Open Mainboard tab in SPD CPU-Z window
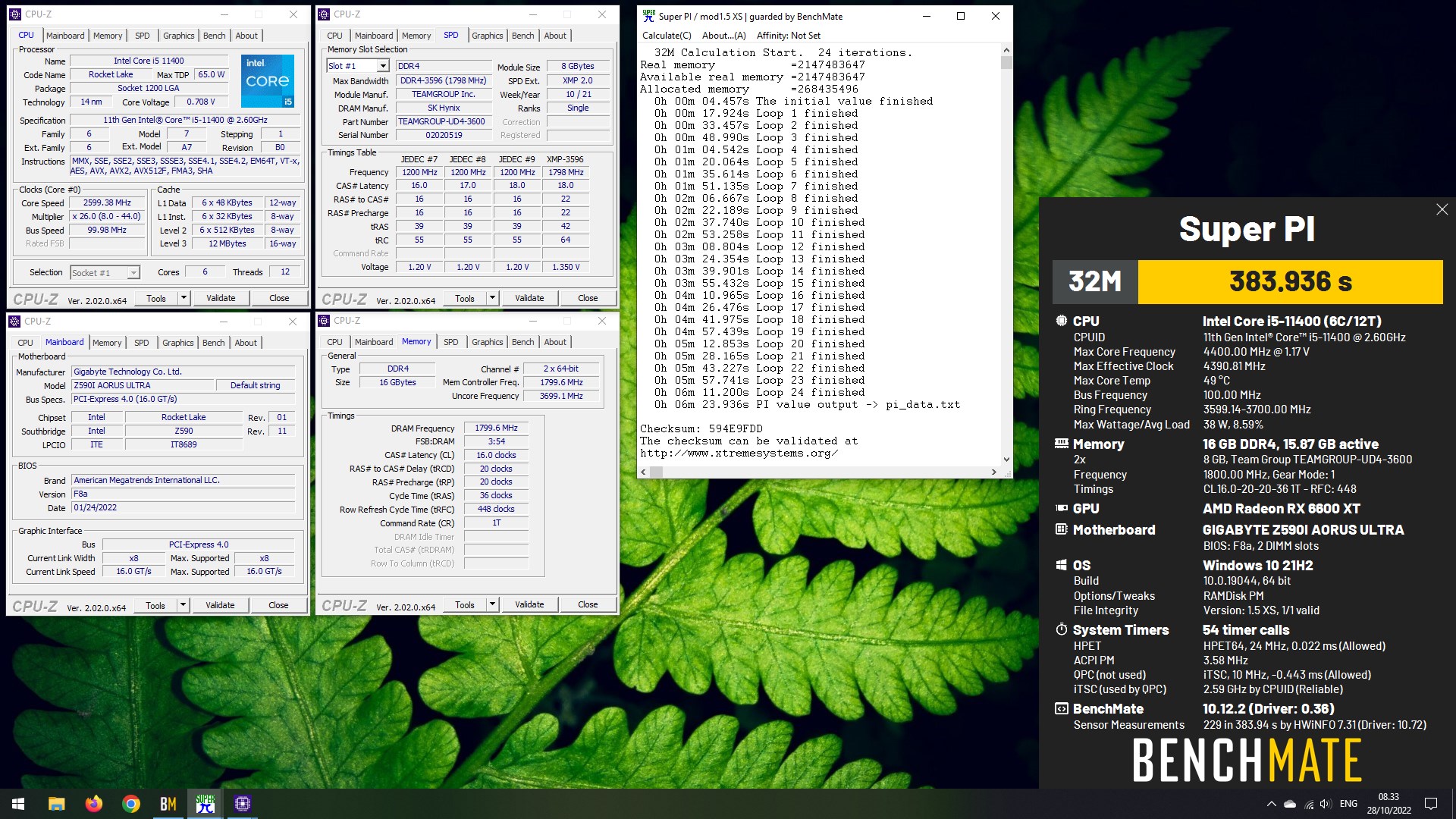 click(x=374, y=36)
